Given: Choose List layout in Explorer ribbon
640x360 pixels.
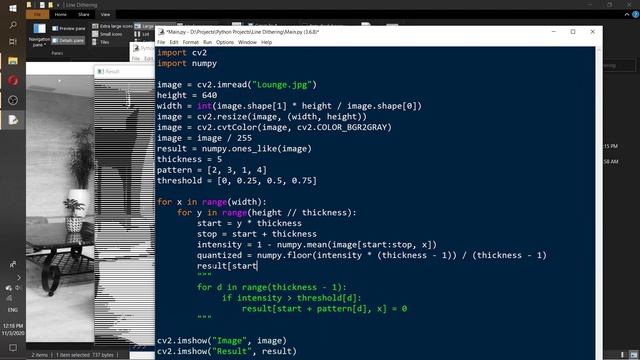Looking at the screenshot, I should click(x=142, y=34).
